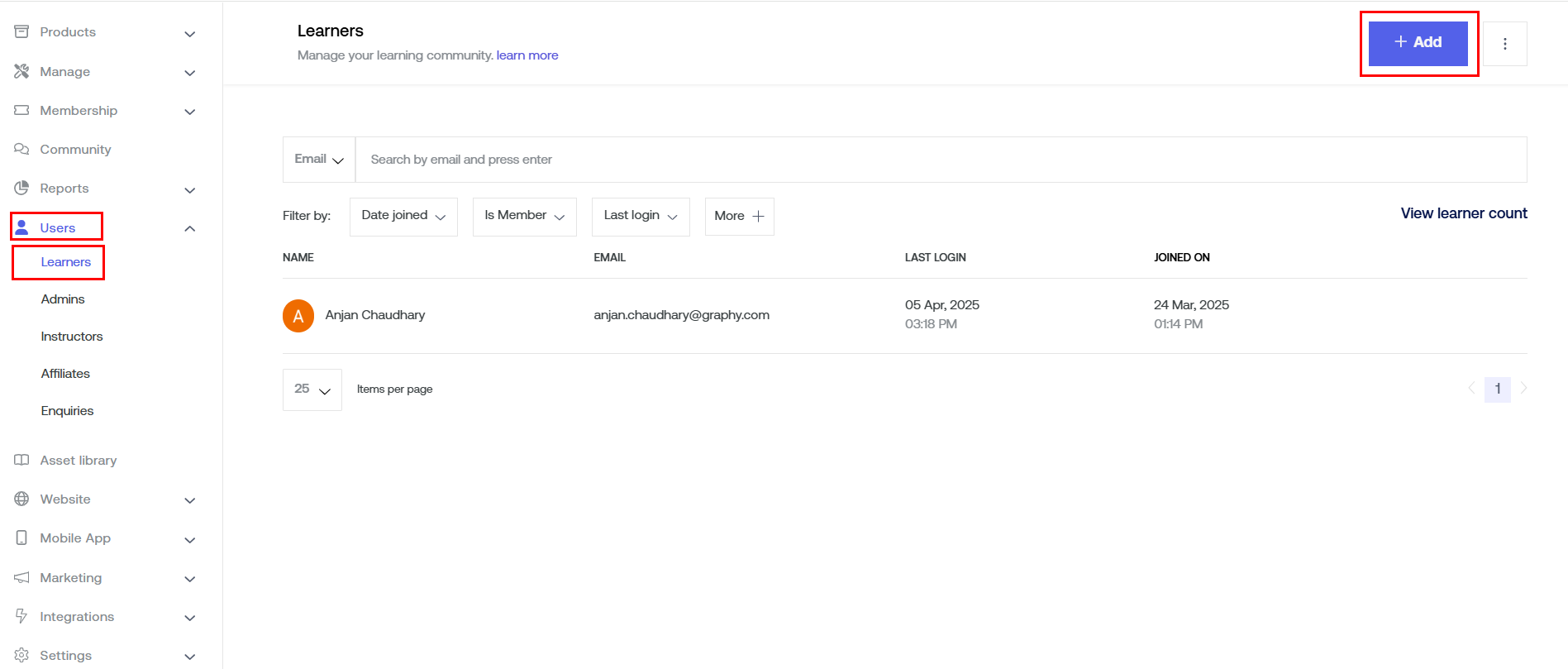
Task: Change items per page from 25
Action: tap(312, 389)
